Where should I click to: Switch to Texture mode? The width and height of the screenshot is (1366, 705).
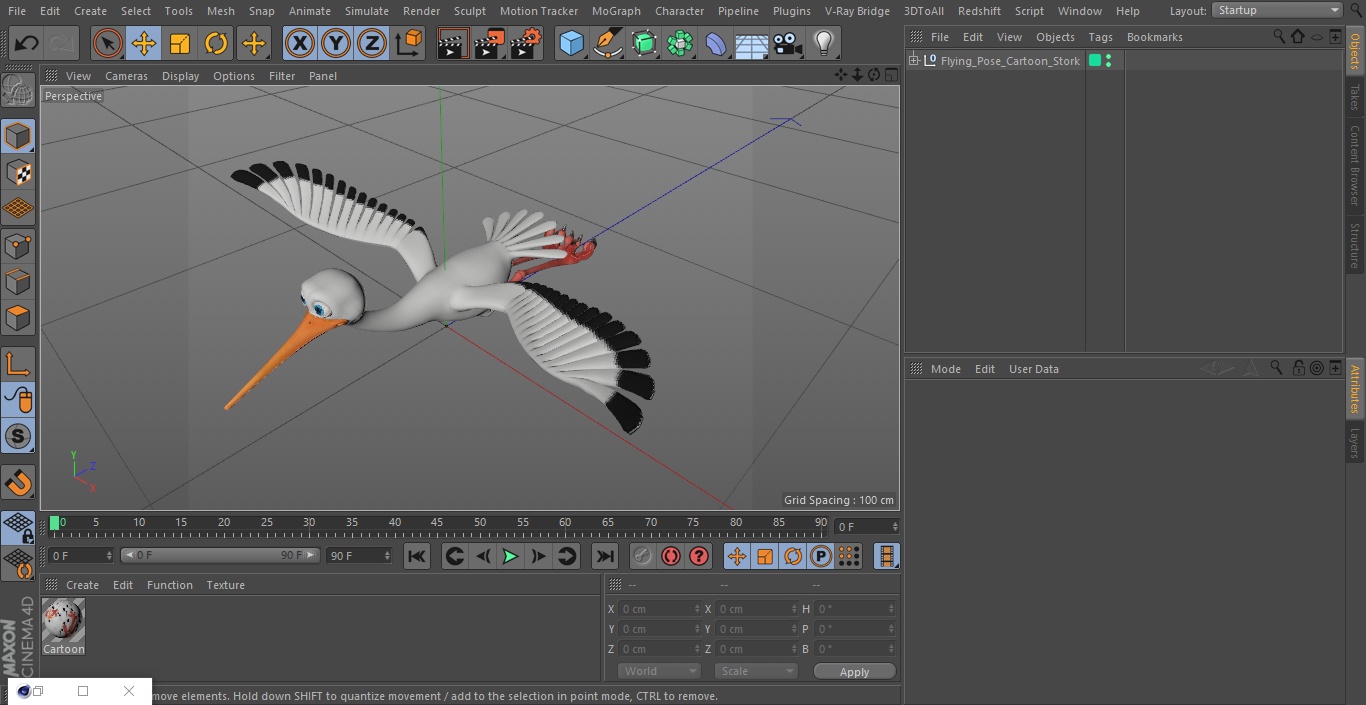[18, 172]
